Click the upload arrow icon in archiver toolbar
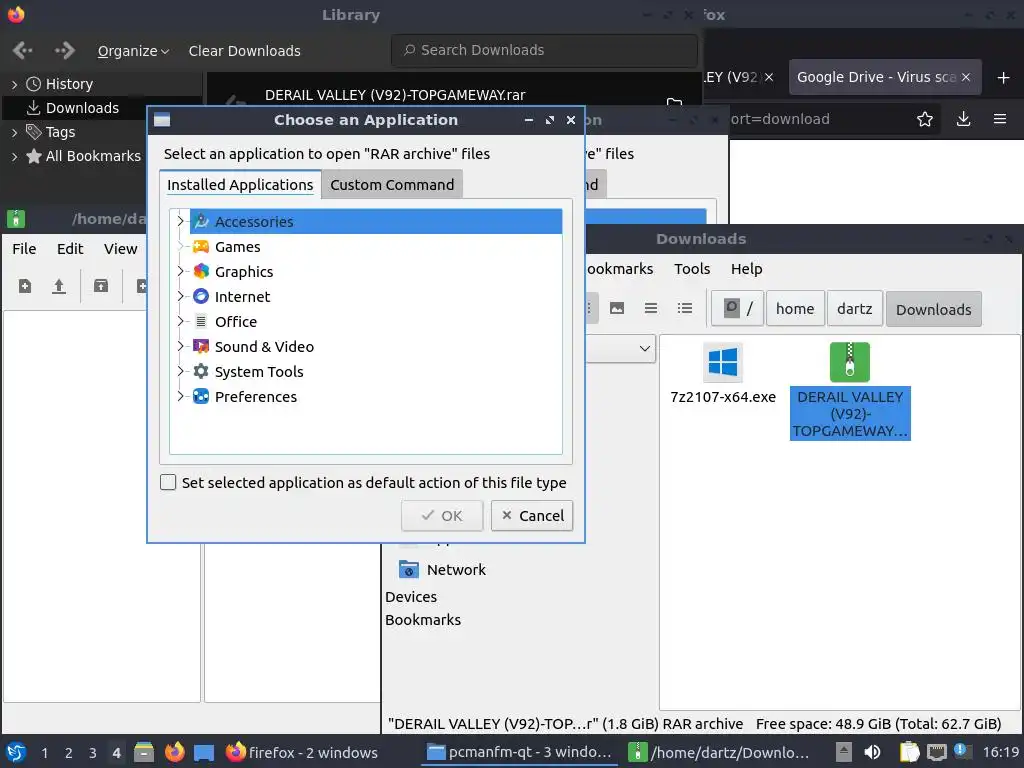1024x768 pixels. point(59,286)
